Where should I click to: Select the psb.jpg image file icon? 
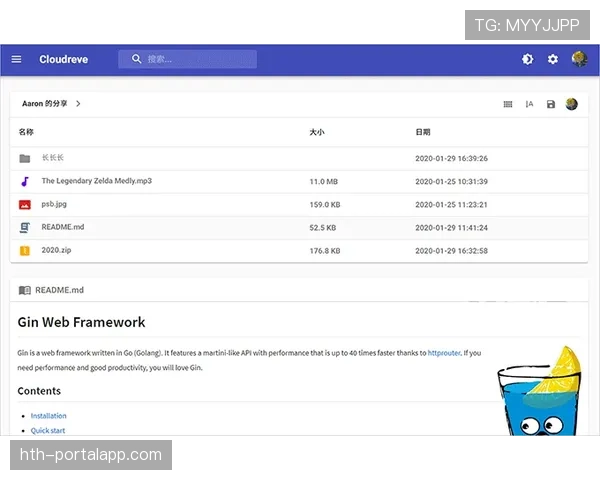25,204
